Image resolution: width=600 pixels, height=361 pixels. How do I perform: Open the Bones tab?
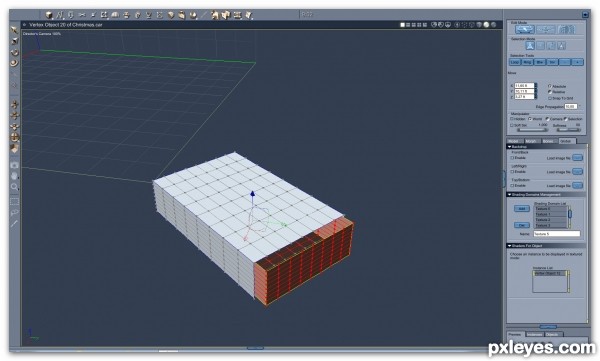point(549,141)
